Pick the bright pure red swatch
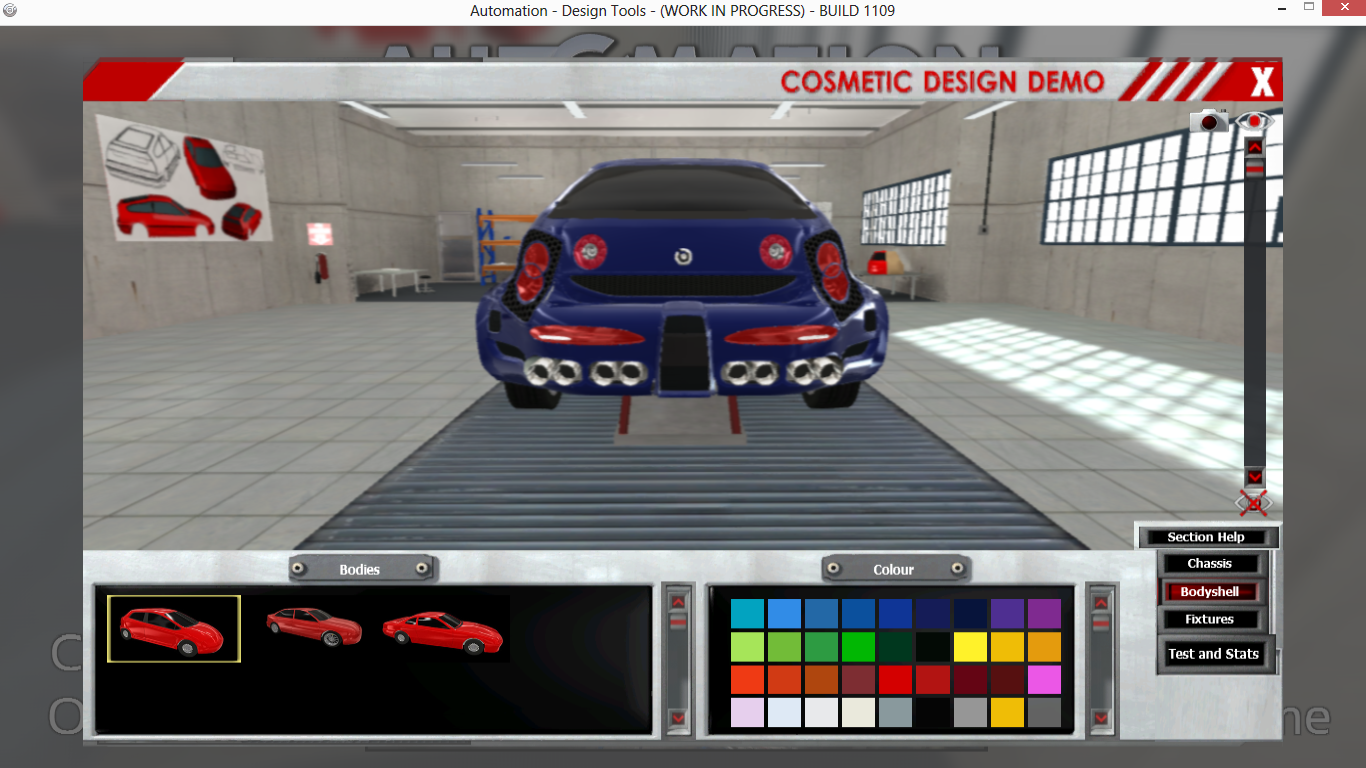The width and height of the screenshot is (1366, 768). (x=895, y=680)
